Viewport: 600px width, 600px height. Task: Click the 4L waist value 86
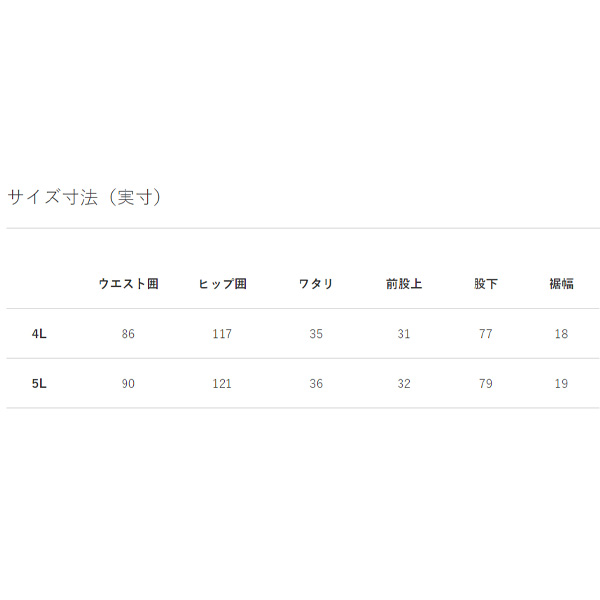[128, 334]
